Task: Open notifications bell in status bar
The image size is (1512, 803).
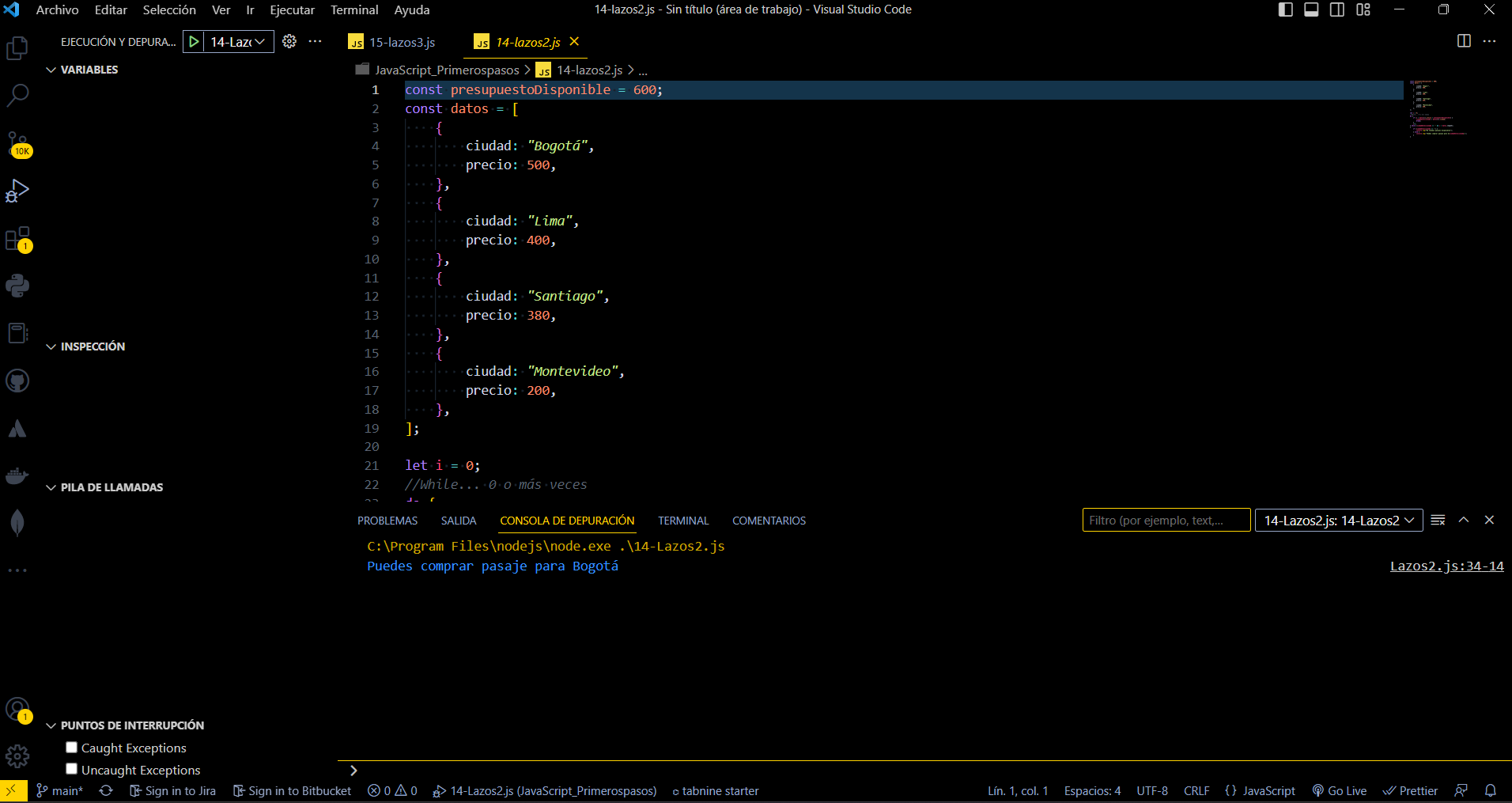Action: tap(1491, 790)
